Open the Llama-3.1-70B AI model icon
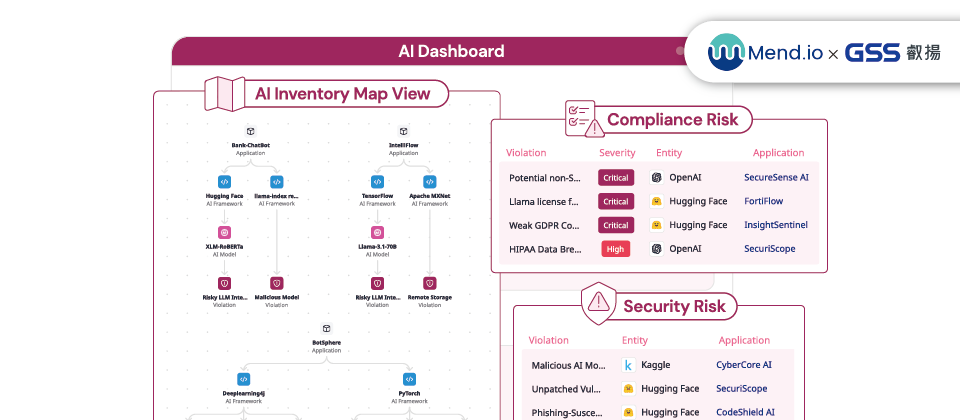The image size is (960, 420). pos(378,233)
